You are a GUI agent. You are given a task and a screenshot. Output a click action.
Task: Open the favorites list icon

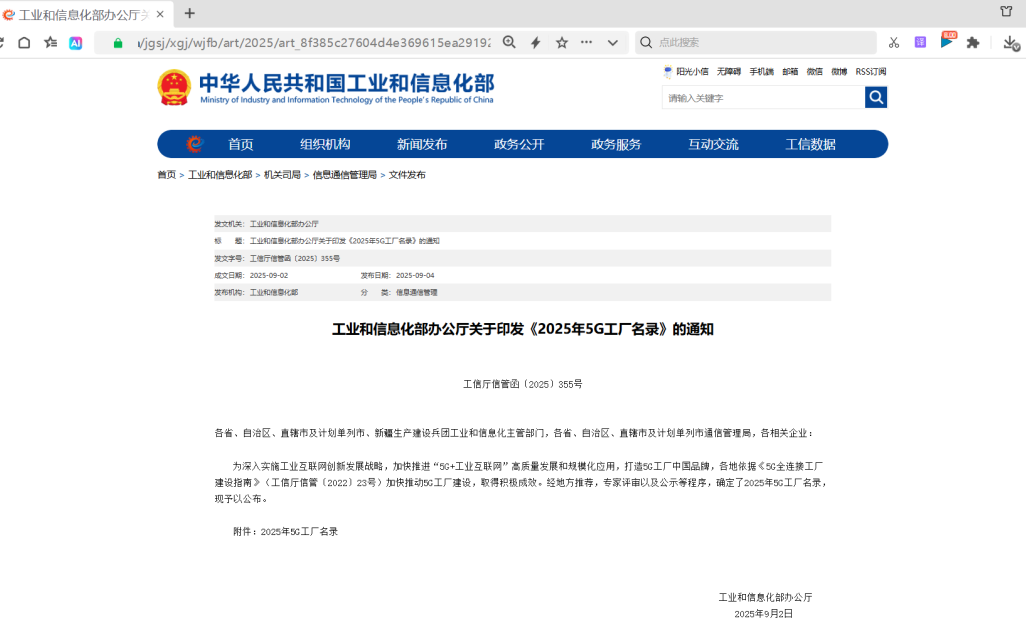click(50, 43)
